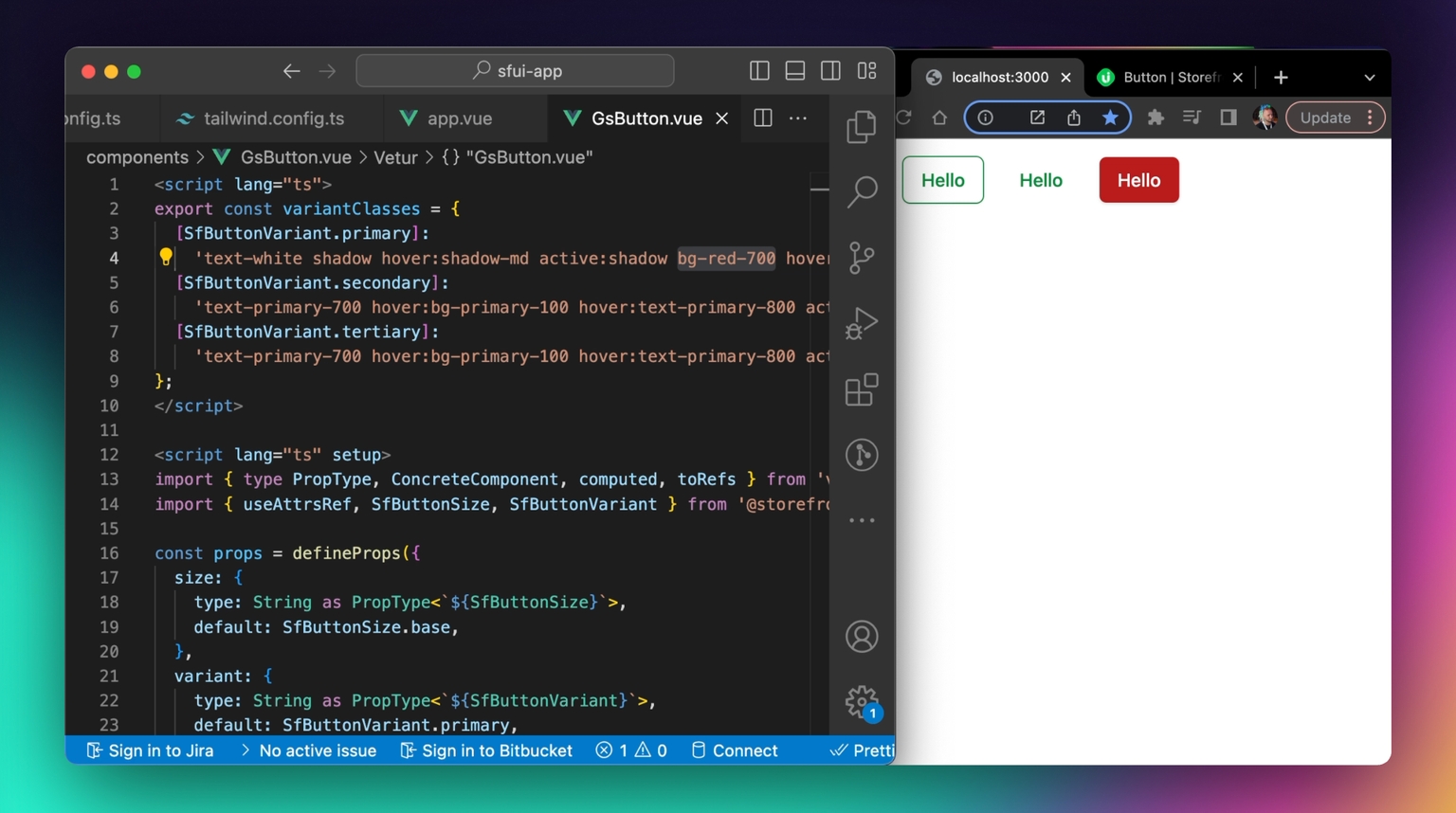Image resolution: width=1456 pixels, height=813 pixels.
Task: Share this page from address bar
Action: pyautogui.click(x=1073, y=117)
